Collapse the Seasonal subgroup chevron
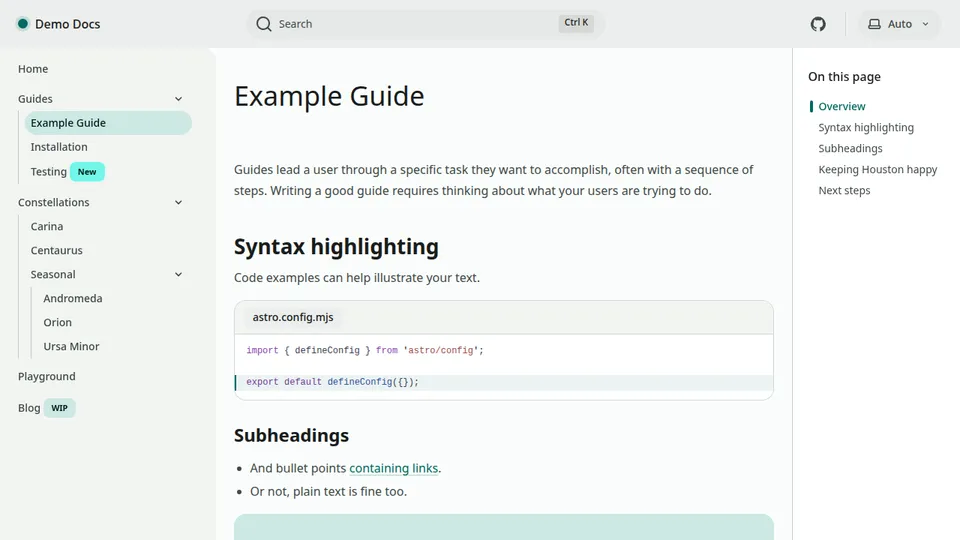 coord(178,274)
